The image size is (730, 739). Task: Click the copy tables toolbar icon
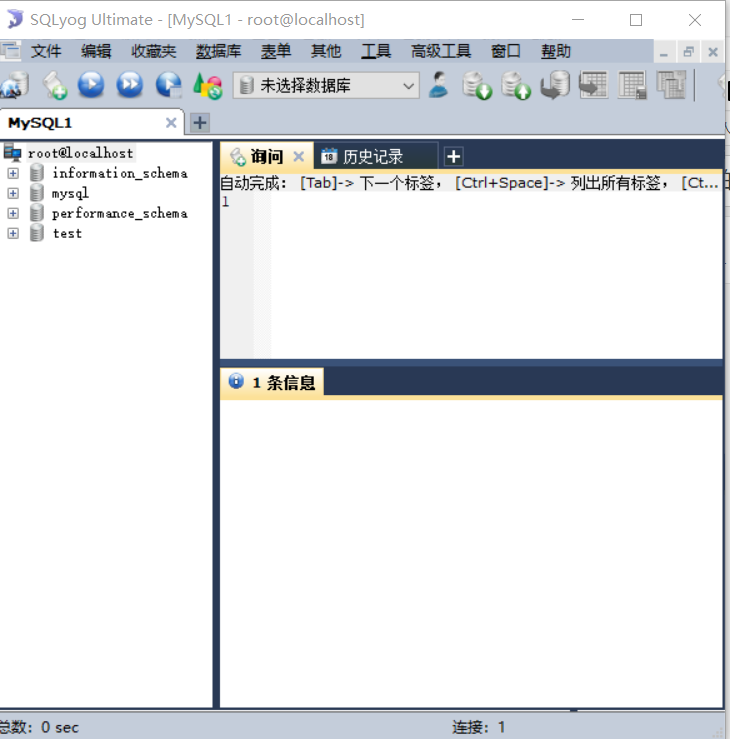click(x=671, y=85)
